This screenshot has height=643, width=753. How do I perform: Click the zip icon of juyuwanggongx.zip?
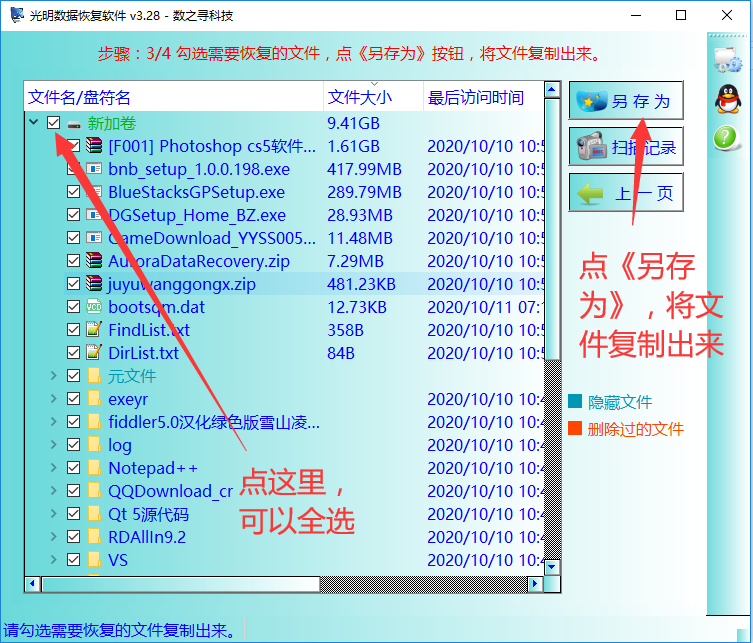(x=94, y=283)
